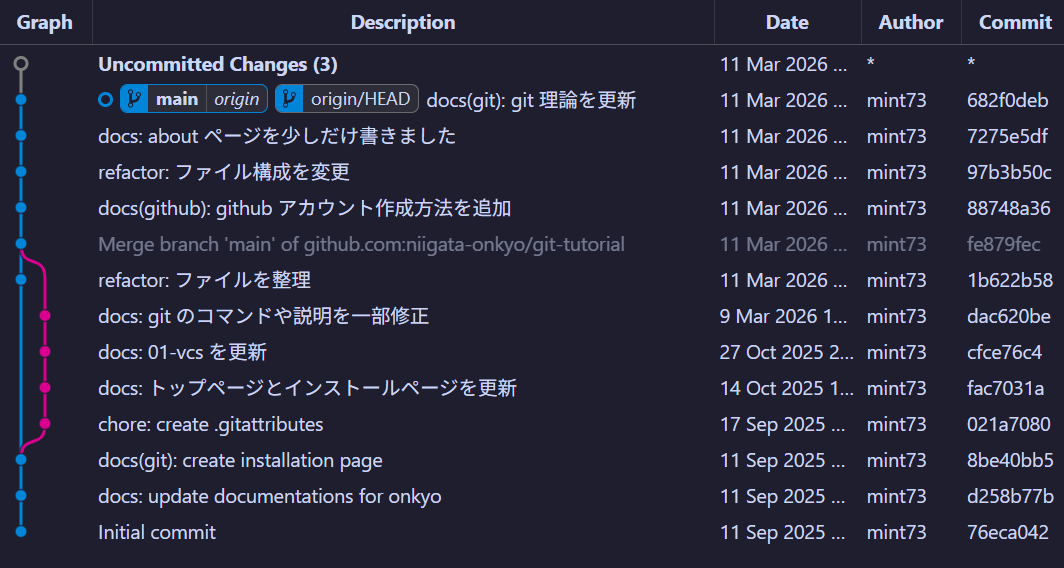Viewport: 1064px width, 568px height.
Task: Click the Author column header
Action: (910, 22)
